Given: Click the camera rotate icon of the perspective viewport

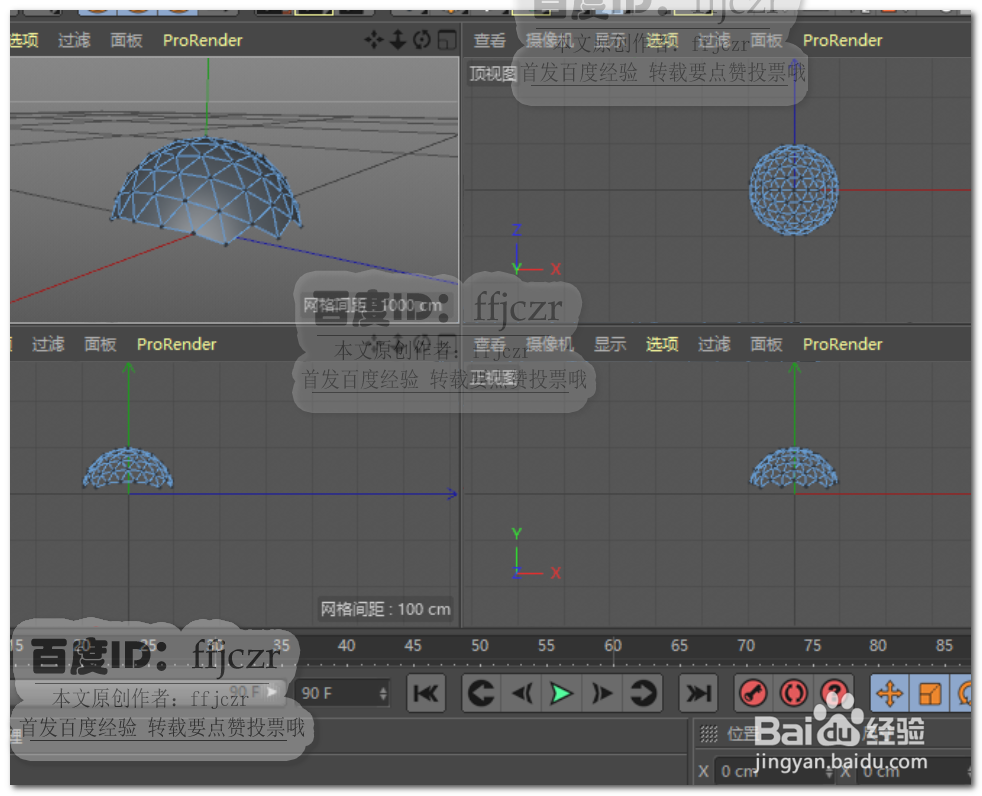Looking at the screenshot, I should (422, 40).
